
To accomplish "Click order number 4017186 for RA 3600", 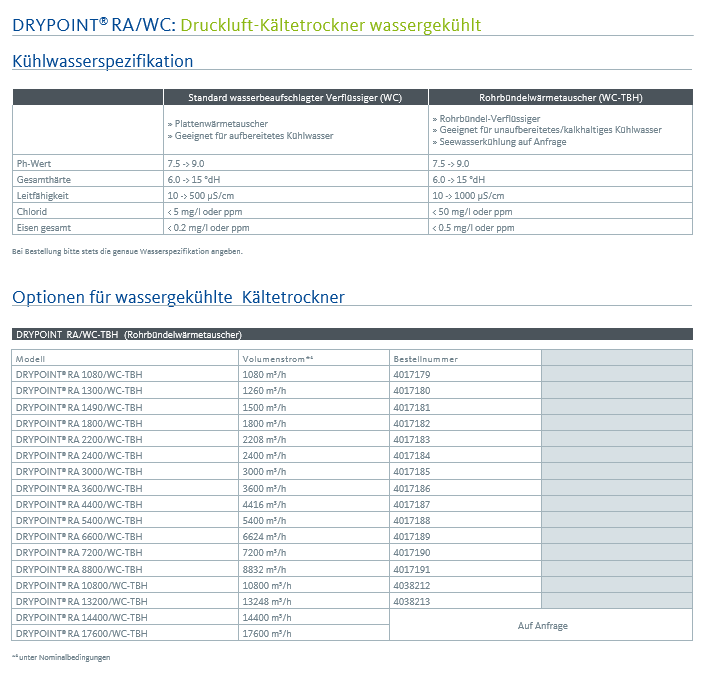I will pyautogui.click(x=412, y=487).
